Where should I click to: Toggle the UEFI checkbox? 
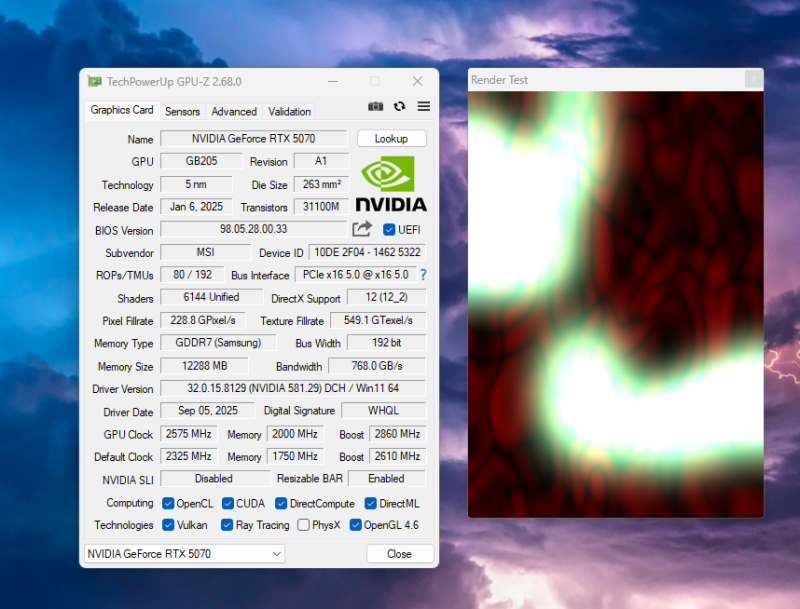point(389,230)
